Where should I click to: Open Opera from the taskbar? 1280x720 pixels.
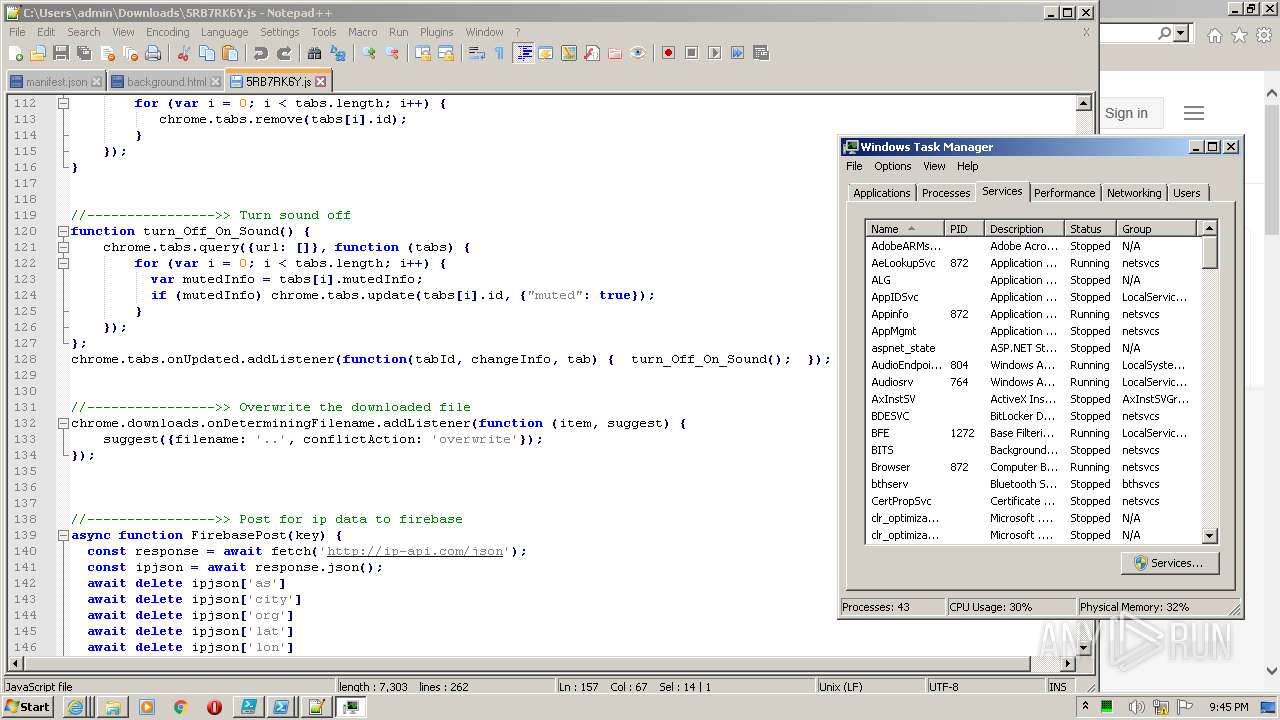coord(214,707)
